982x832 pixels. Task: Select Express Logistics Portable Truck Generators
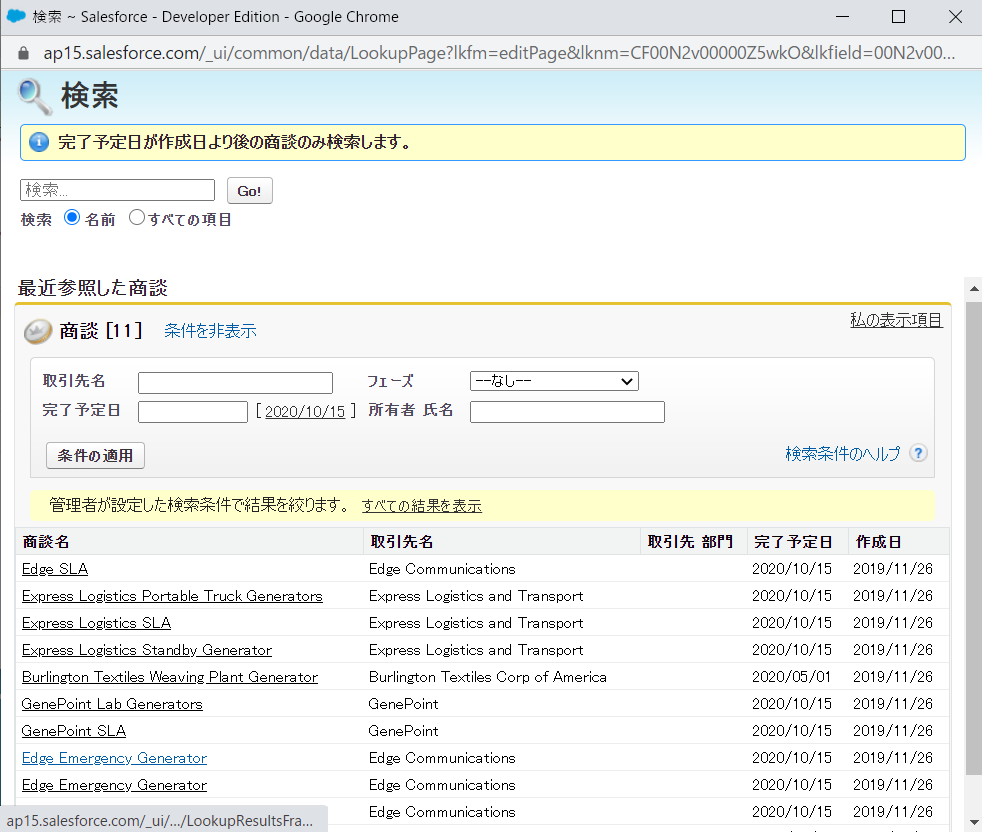click(x=172, y=596)
